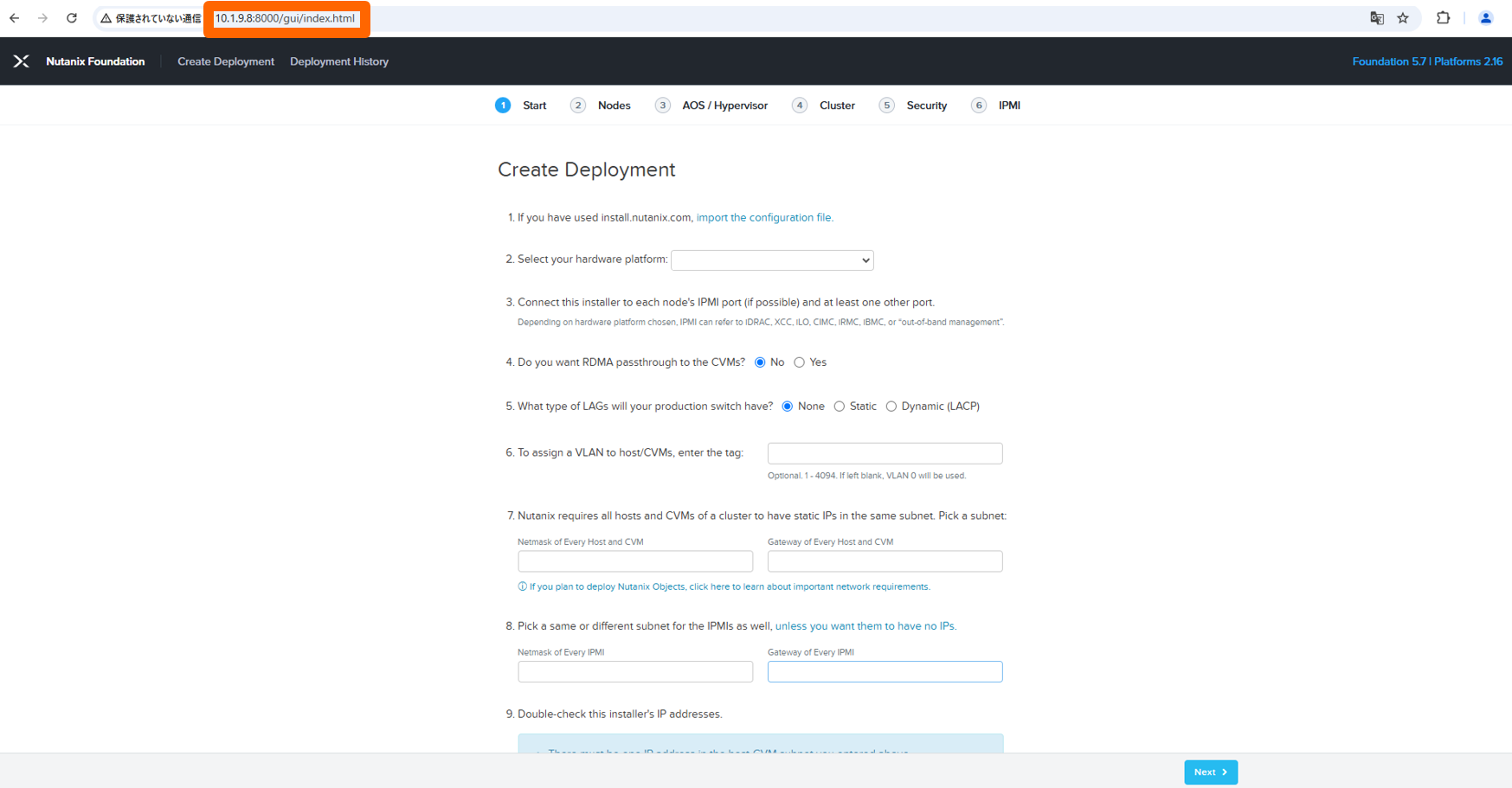Go to step 4 Cluster
Image resolution: width=1512 pixels, height=788 pixels.
tap(824, 106)
